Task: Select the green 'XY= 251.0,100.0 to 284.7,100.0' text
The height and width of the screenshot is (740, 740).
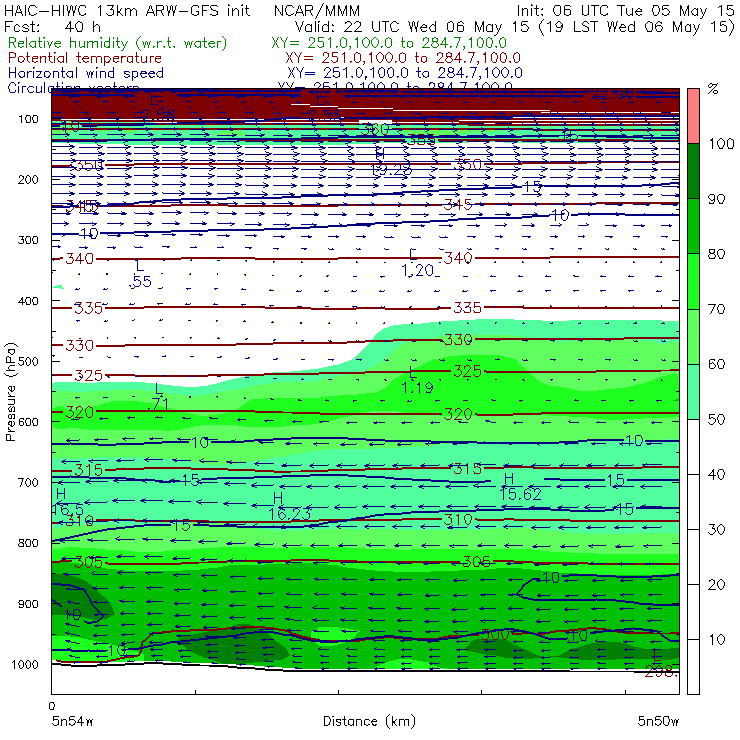Action: [389, 43]
